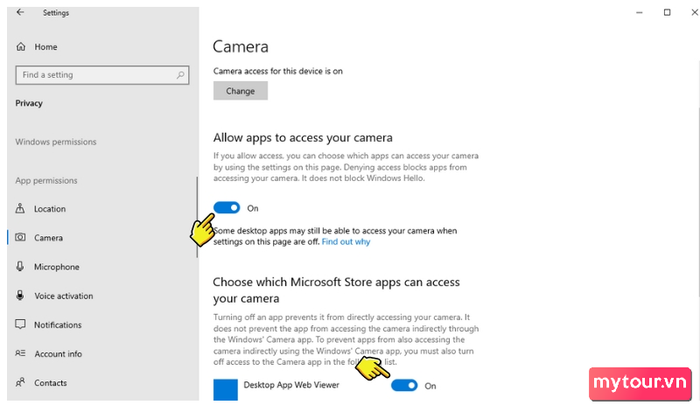
Task: Disable Desktop App Web Viewer camera toggle
Action: [404, 385]
